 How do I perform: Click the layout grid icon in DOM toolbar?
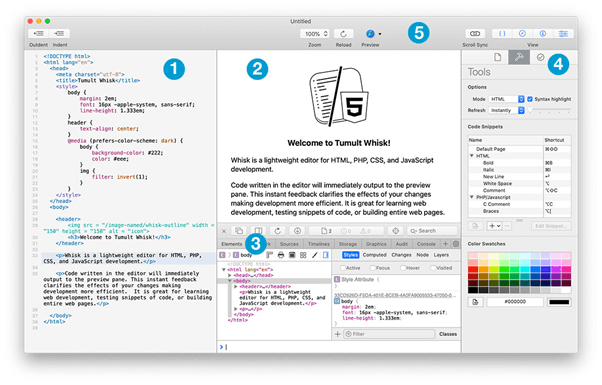click(303, 255)
